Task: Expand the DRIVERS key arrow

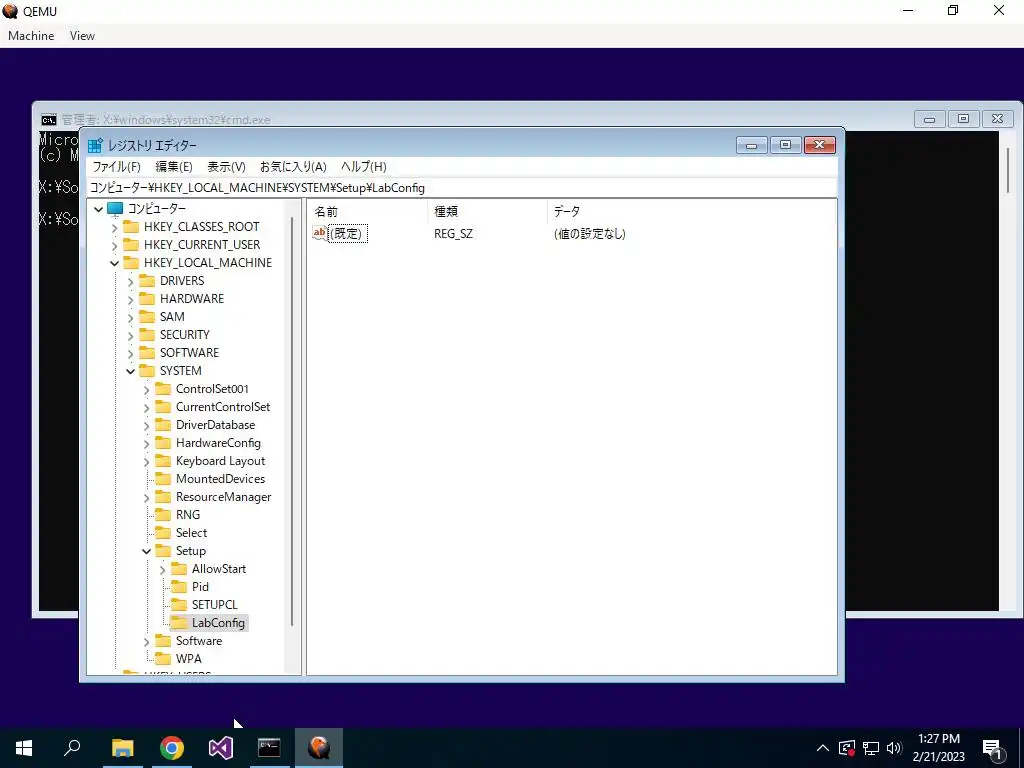Action: tap(131, 282)
